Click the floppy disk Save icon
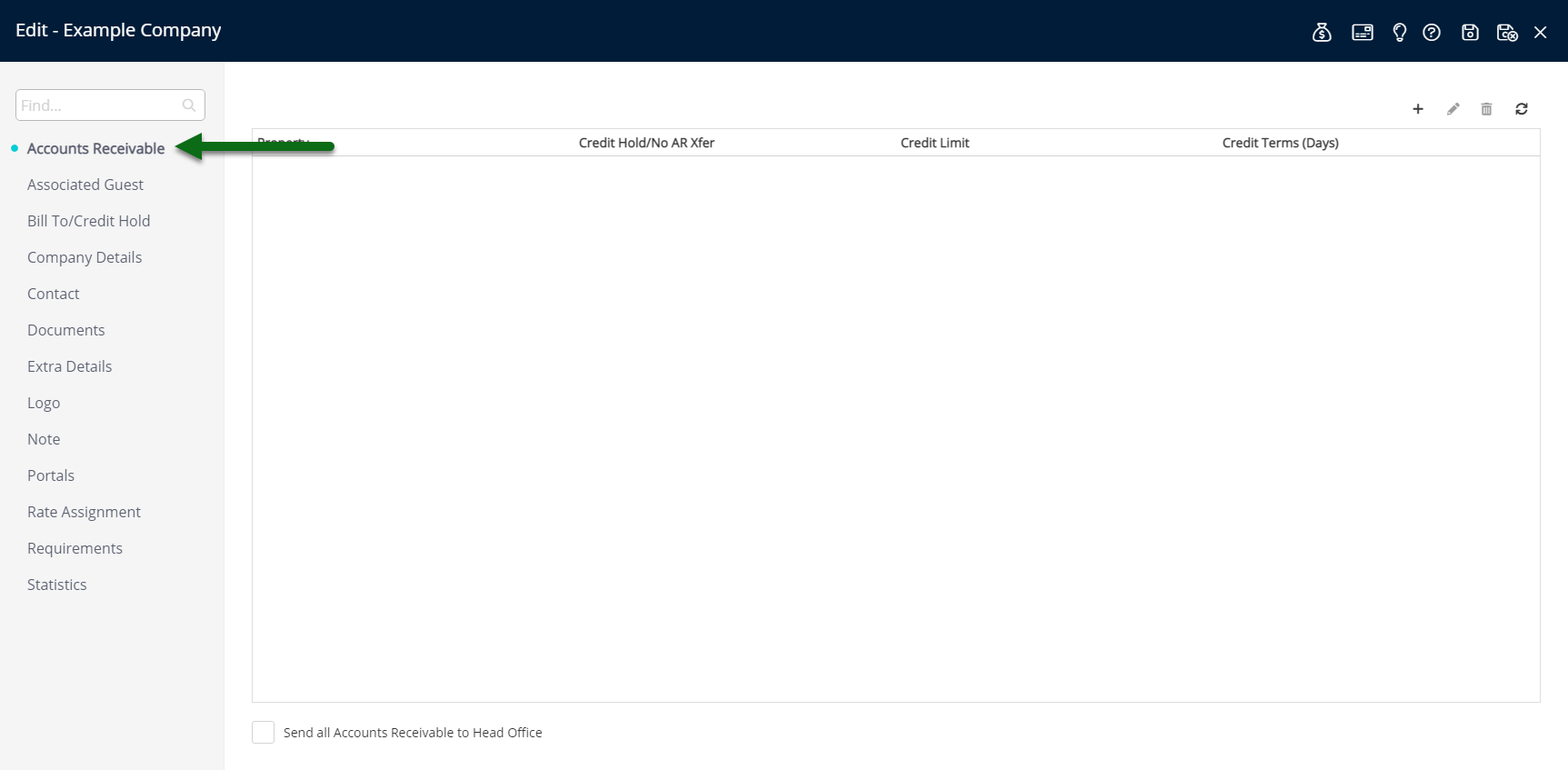 pyautogui.click(x=1470, y=33)
